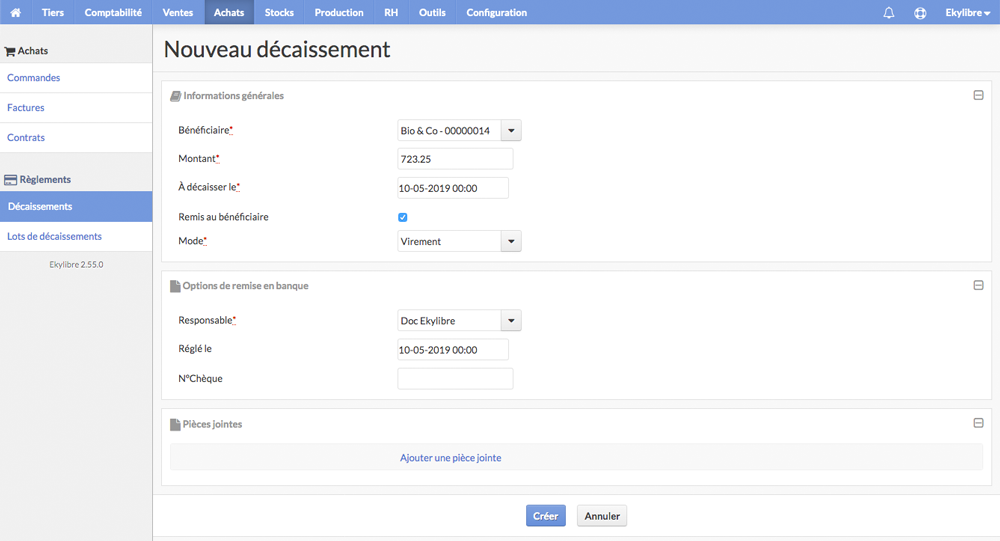Open the RH menu

point(391,12)
